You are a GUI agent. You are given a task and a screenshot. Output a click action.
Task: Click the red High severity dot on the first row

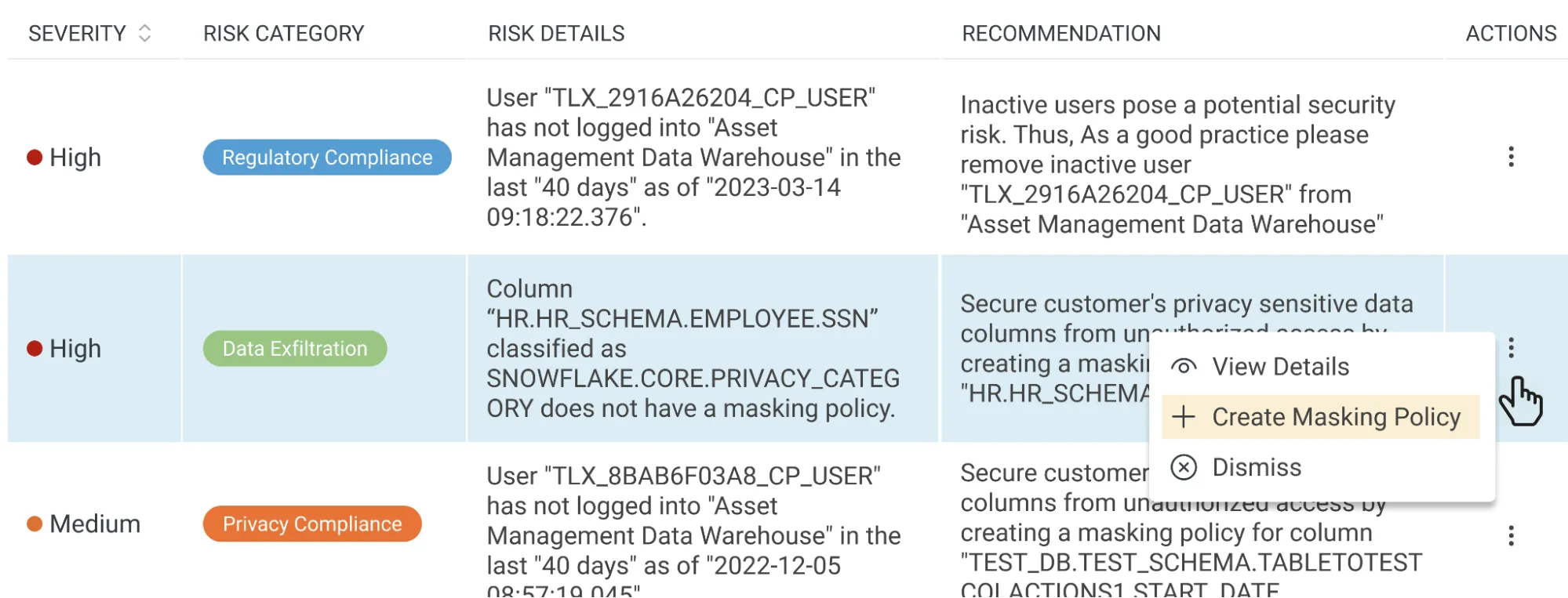pyautogui.click(x=35, y=157)
